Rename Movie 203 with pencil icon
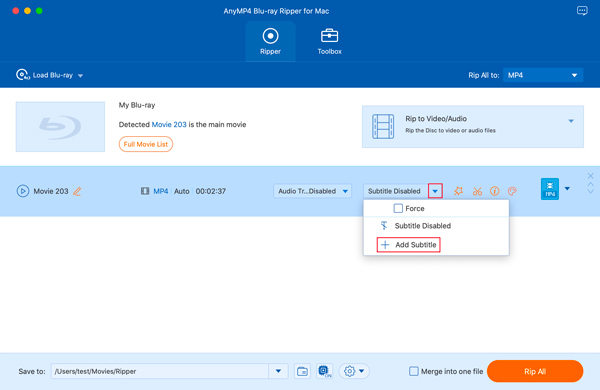 coord(77,191)
